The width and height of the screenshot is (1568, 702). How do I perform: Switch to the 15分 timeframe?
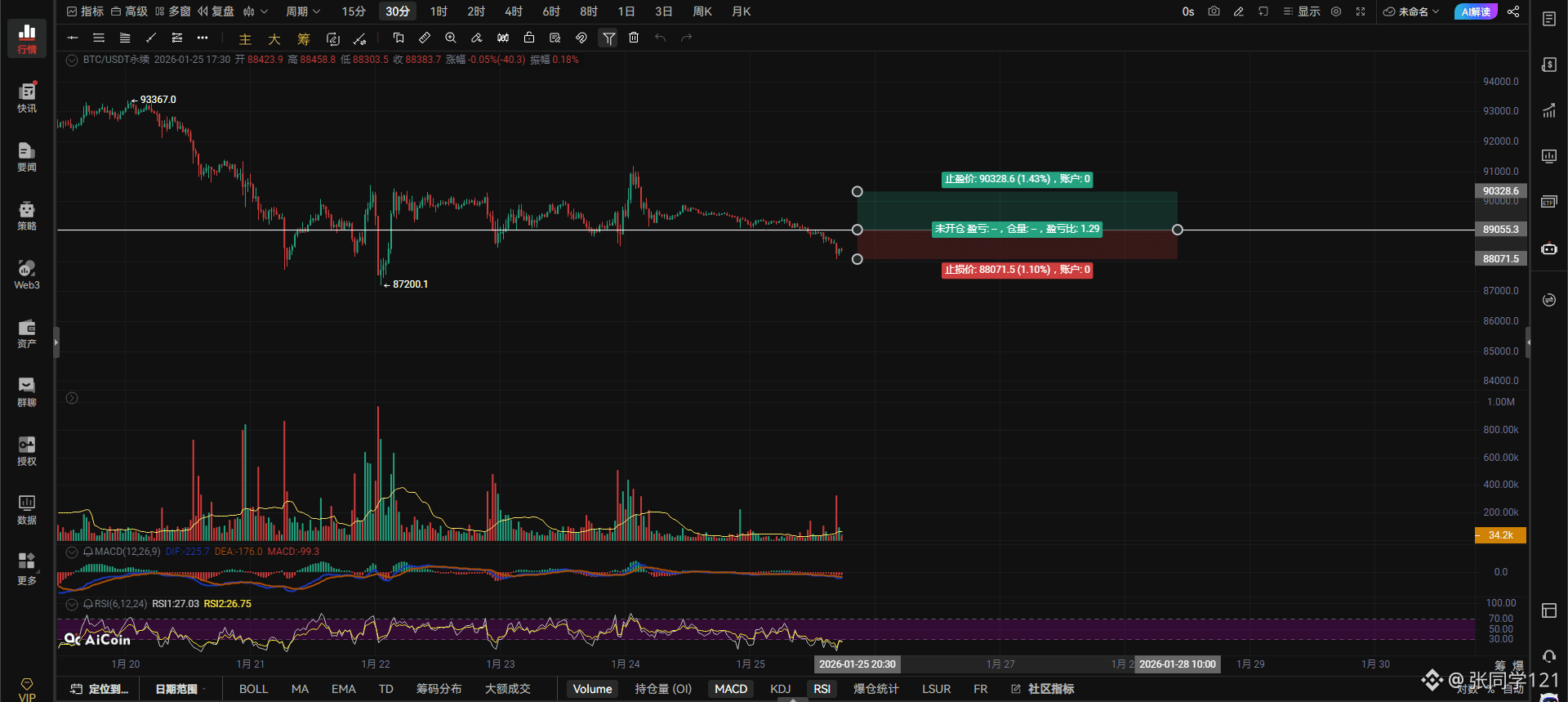coord(354,11)
